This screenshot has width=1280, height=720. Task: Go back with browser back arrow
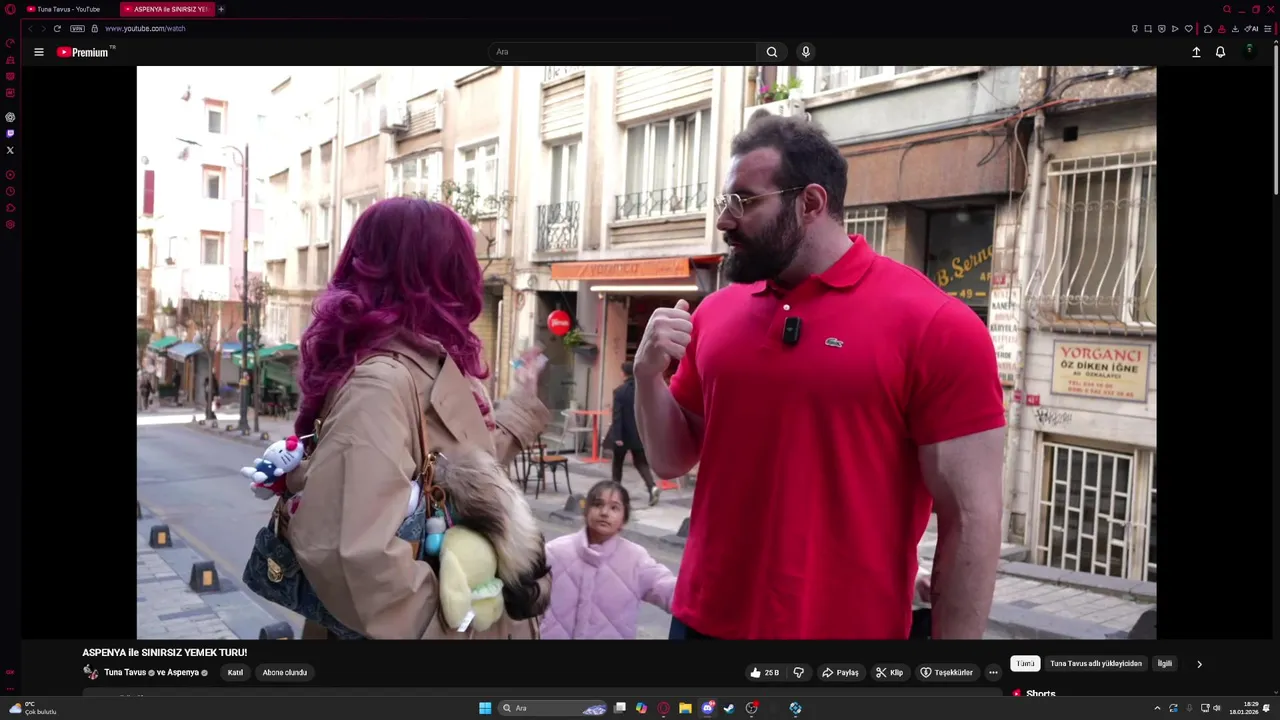click(x=30, y=29)
